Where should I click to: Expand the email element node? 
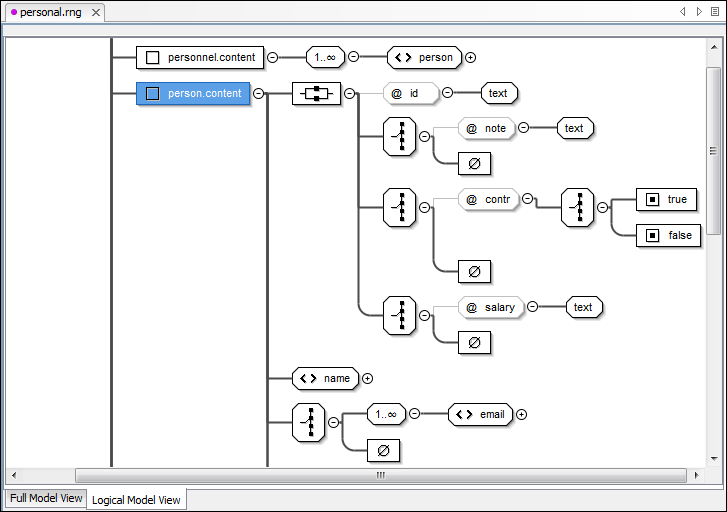(521, 414)
